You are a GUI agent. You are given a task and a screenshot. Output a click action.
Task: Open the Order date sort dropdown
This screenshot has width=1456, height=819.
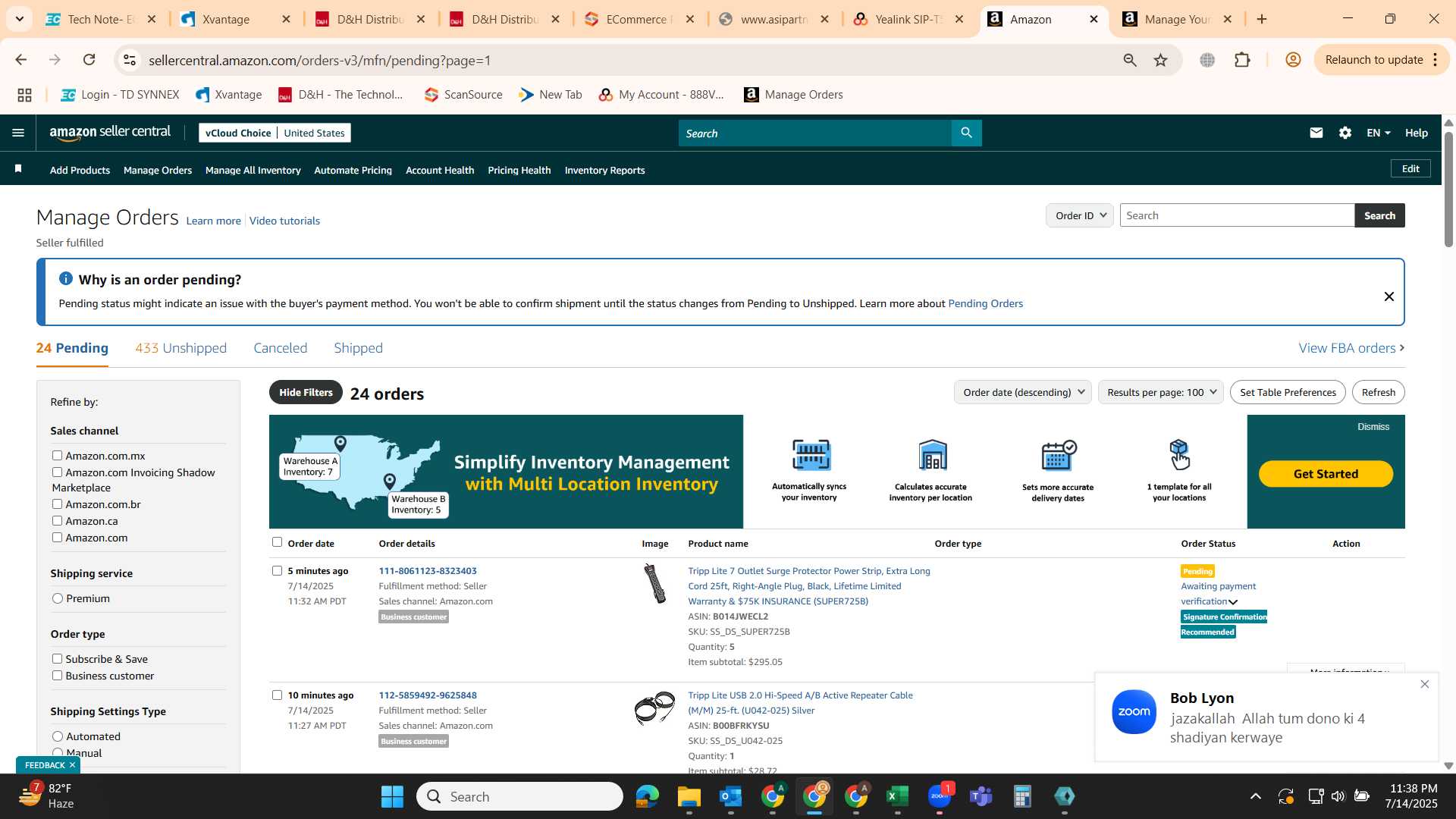pyautogui.click(x=1022, y=392)
